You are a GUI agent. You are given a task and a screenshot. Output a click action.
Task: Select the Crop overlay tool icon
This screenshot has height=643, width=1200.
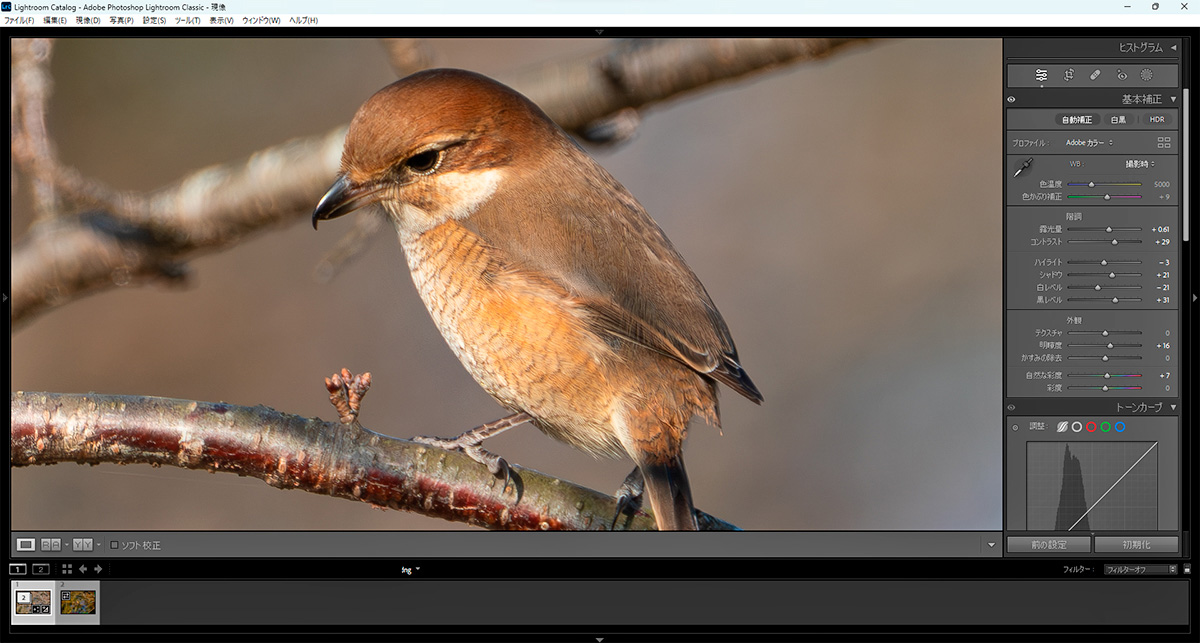click(1068, 75)
